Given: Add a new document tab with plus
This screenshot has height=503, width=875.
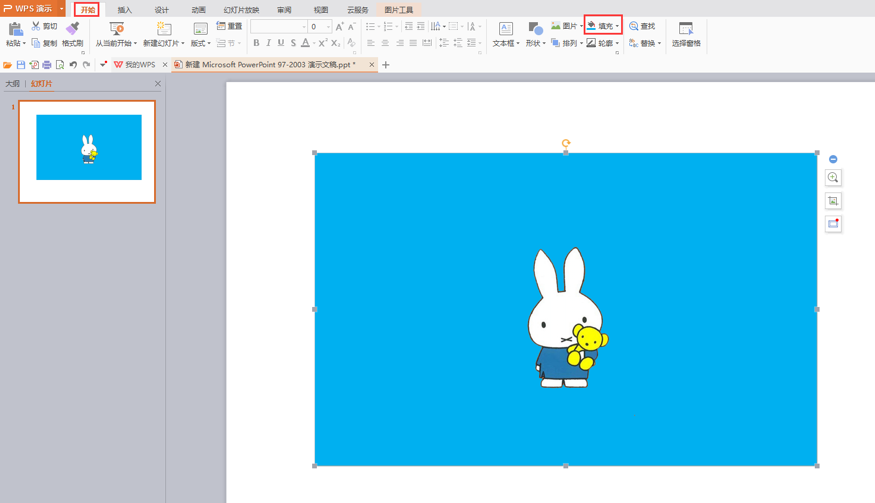Looking at the screenshot, I should point(386,65).
